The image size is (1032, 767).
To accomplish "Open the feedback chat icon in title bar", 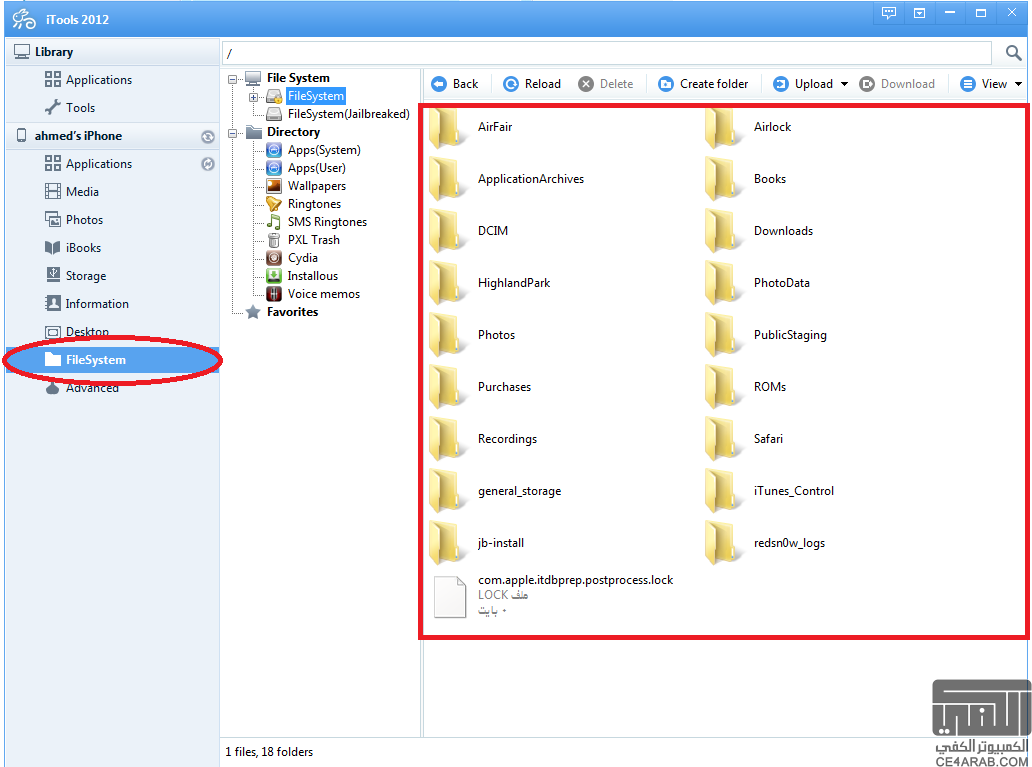I will (x=889, y=13).
